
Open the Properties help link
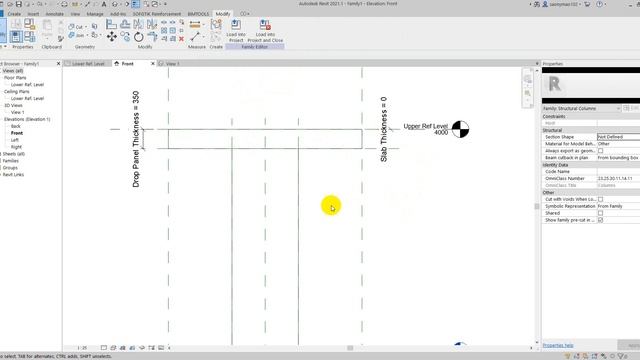pyautogui.click(x=558, y=345)
